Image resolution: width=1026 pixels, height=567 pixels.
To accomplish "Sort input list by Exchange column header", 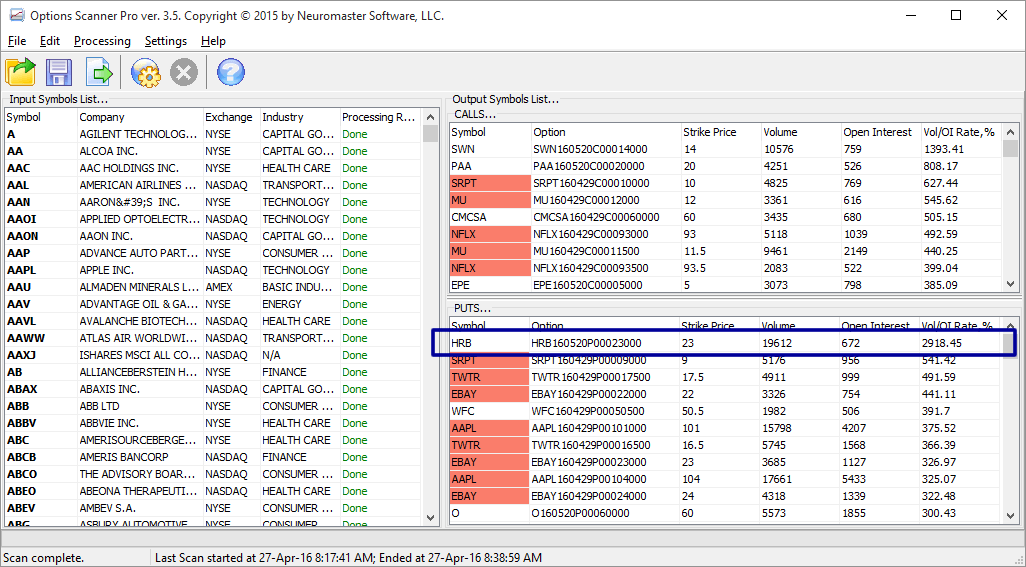I will pyautogui.click(x=232, y=117).
